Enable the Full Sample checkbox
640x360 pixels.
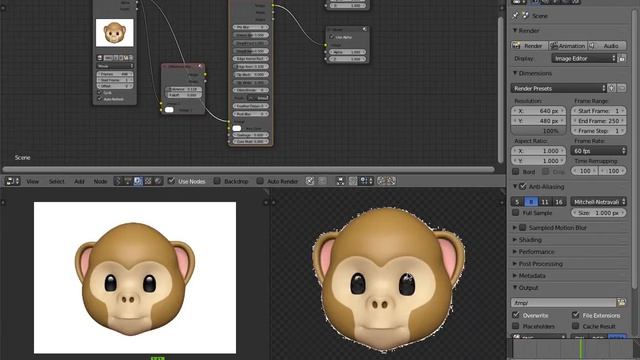coord(516,213)
